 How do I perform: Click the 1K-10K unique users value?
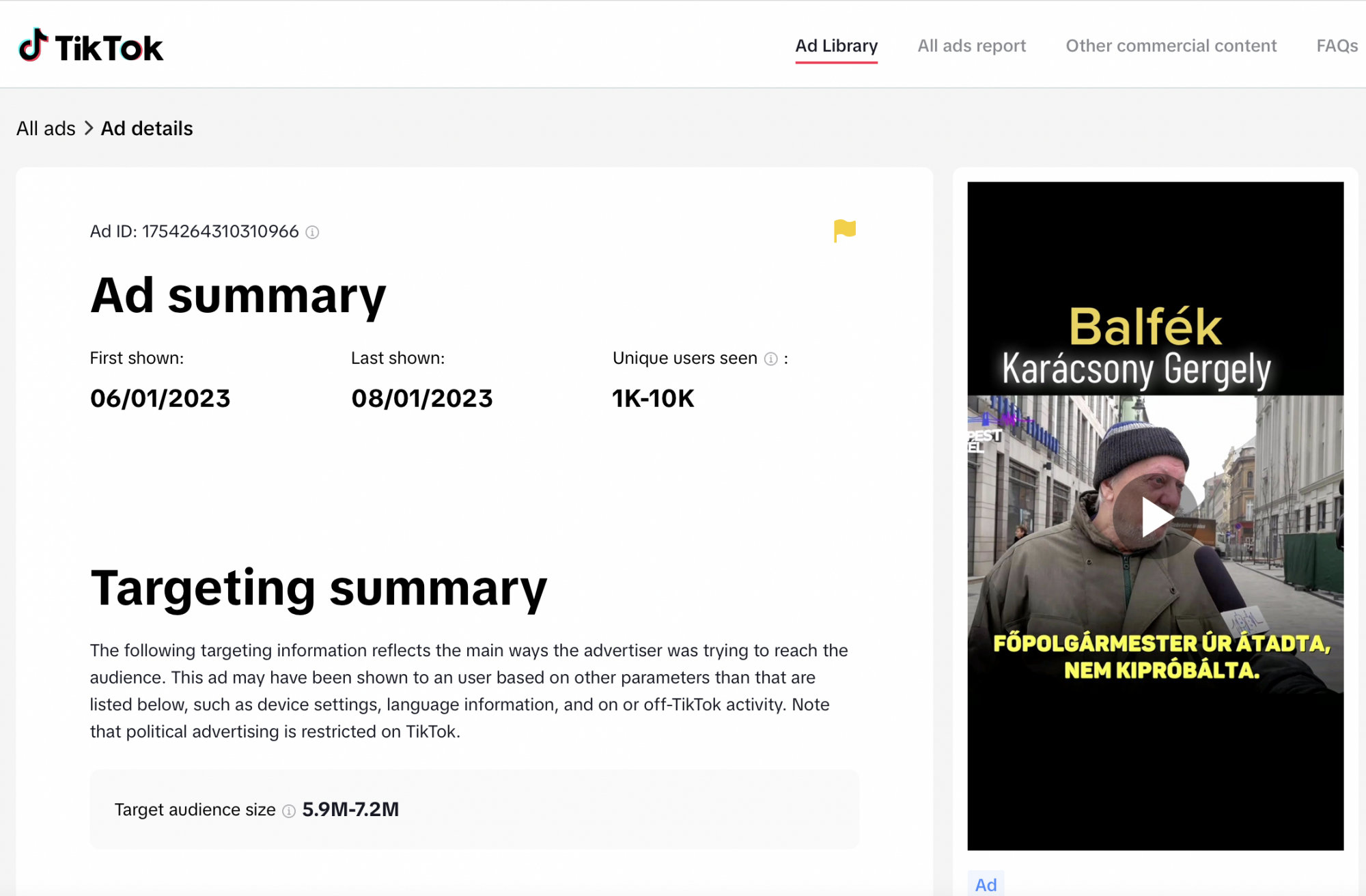pos(653,398)
